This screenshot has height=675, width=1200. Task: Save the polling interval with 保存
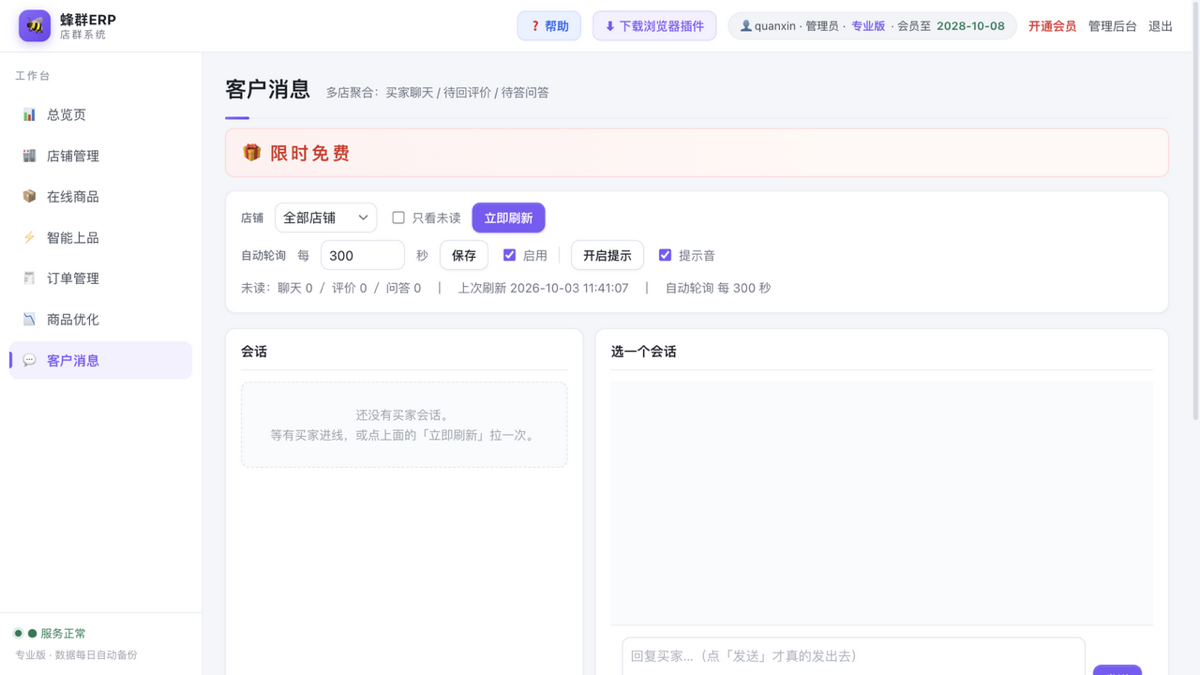(x=464, y=255)
